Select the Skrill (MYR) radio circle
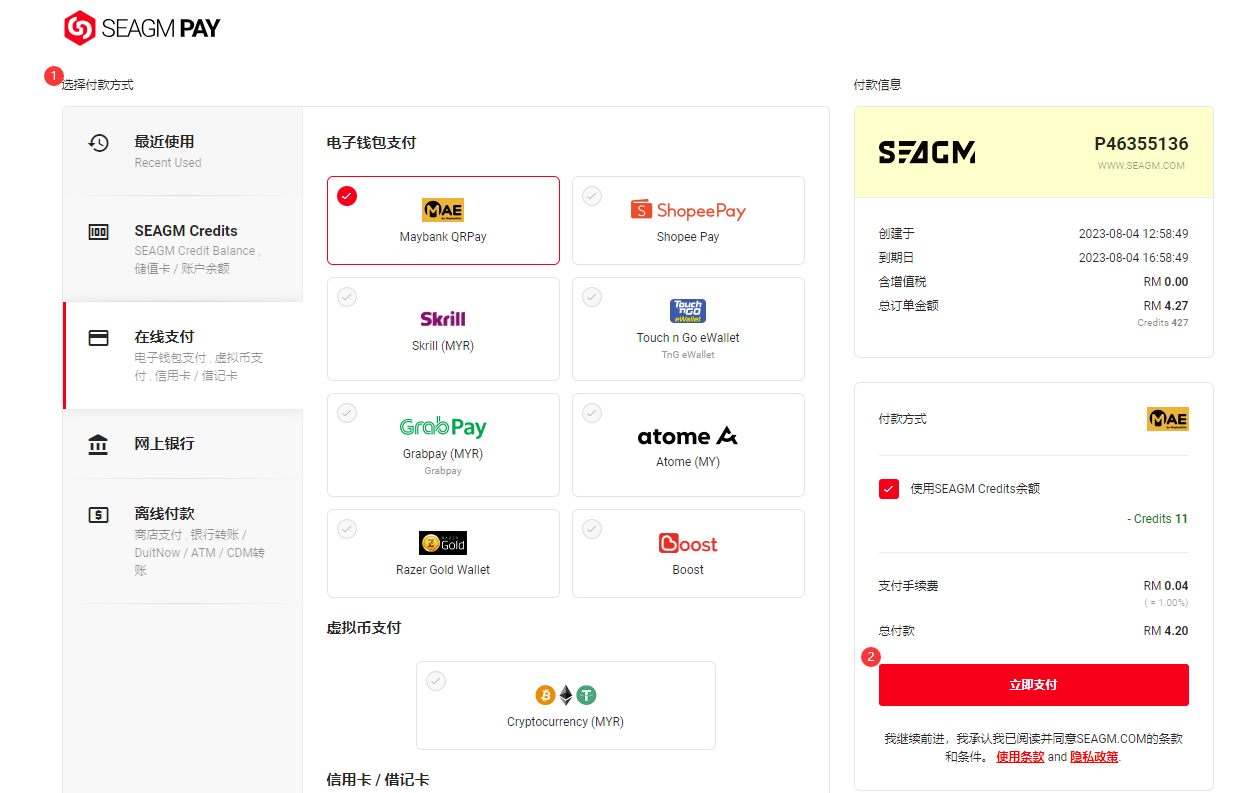 [347, 297]
